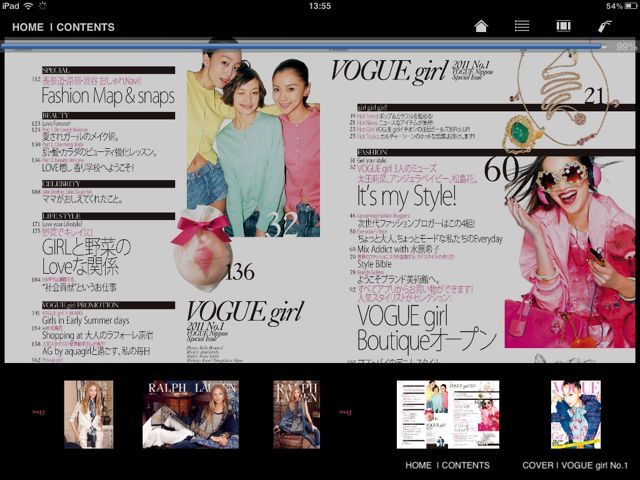Tap the VOGUE girl Boutique headline
The image size is (640, 480).
pos(427,329)
